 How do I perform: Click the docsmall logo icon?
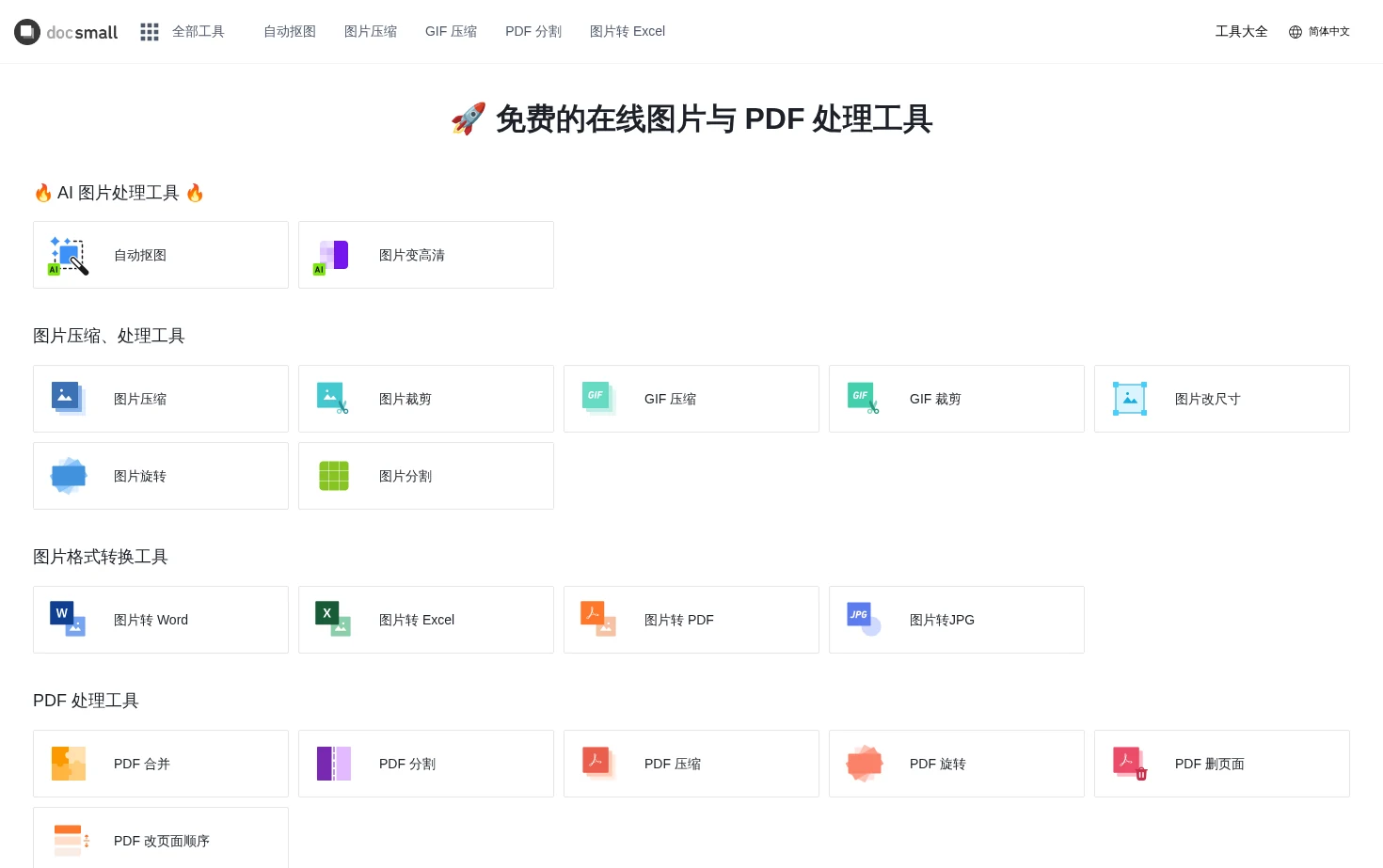27,32
